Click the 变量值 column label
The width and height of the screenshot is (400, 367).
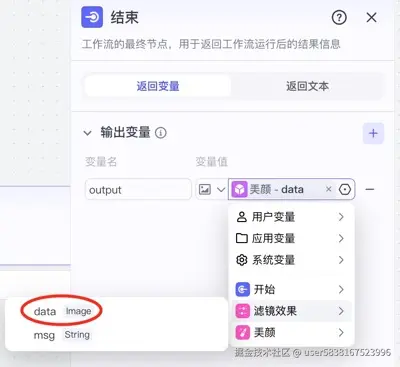click(x=212, y=162)
